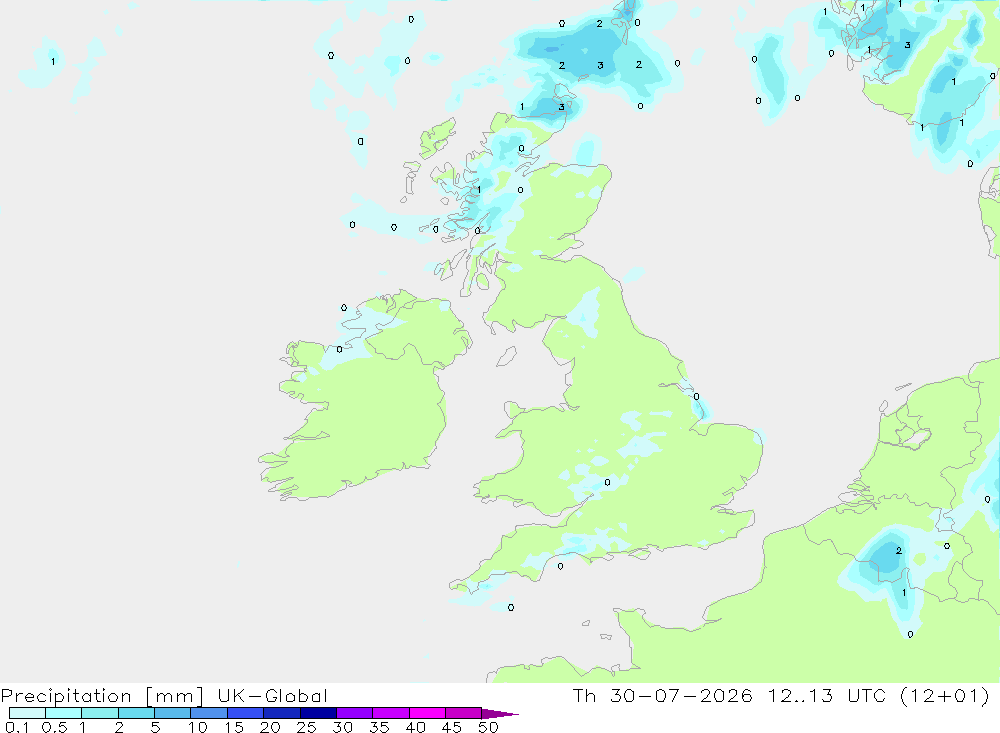Click the 'Precipitation [mm]' title text
The height and width of the screenshot is (733, 1000).
102,696
